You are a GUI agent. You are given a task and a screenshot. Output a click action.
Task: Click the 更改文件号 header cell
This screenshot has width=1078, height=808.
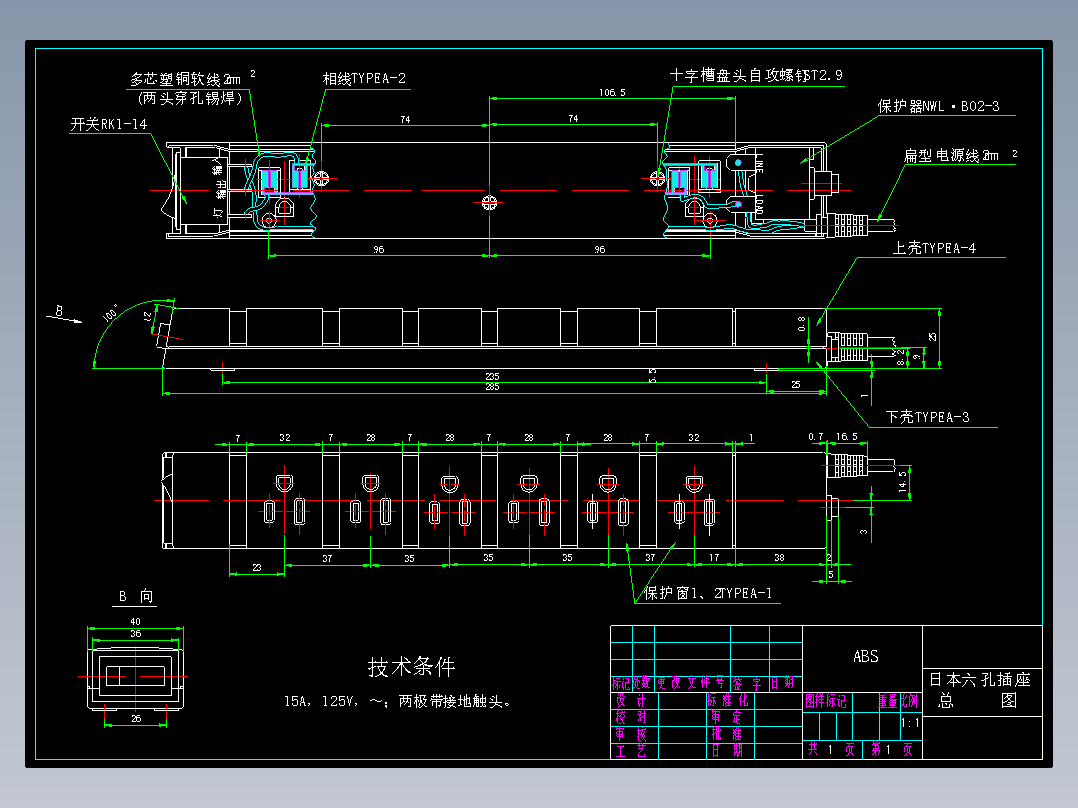pyautogui.click(x=691, y=683)
